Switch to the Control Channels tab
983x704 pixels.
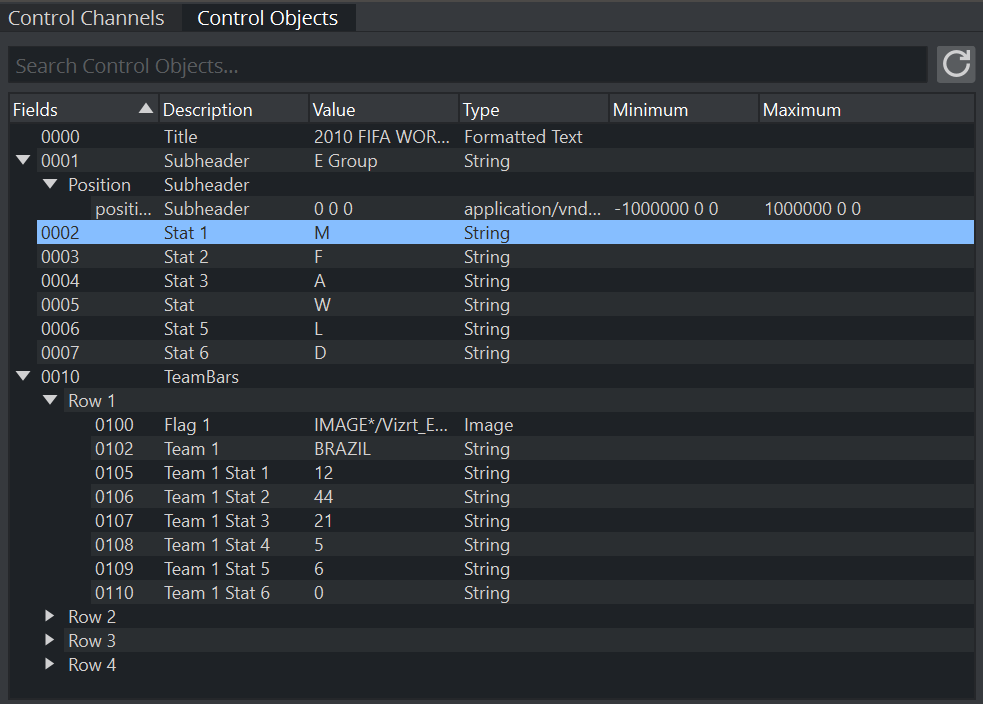(x=86, y=18)
